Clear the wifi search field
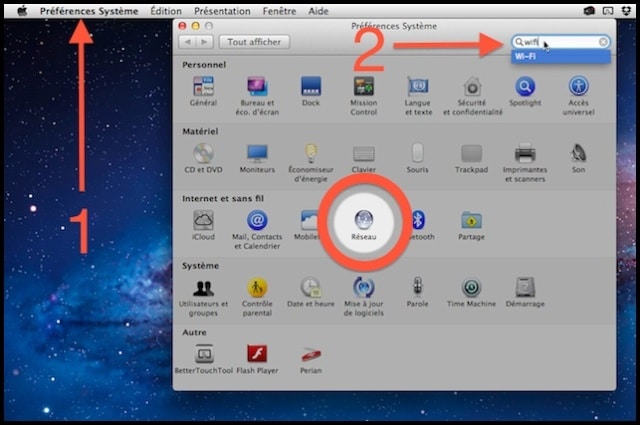The height and width of the screenshot is (425, 640). [603, 42]
